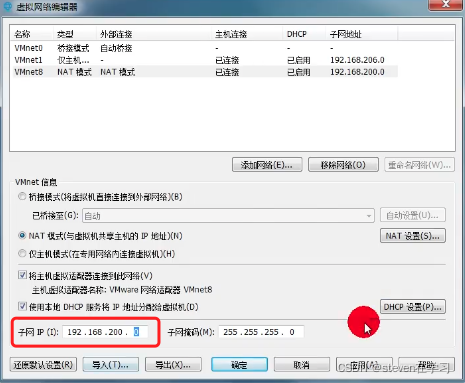The image size is (465, 383).
Task: Select bridged mode radio button (桥接模式)
Action: pyautogui.click(x=22, y=197)
